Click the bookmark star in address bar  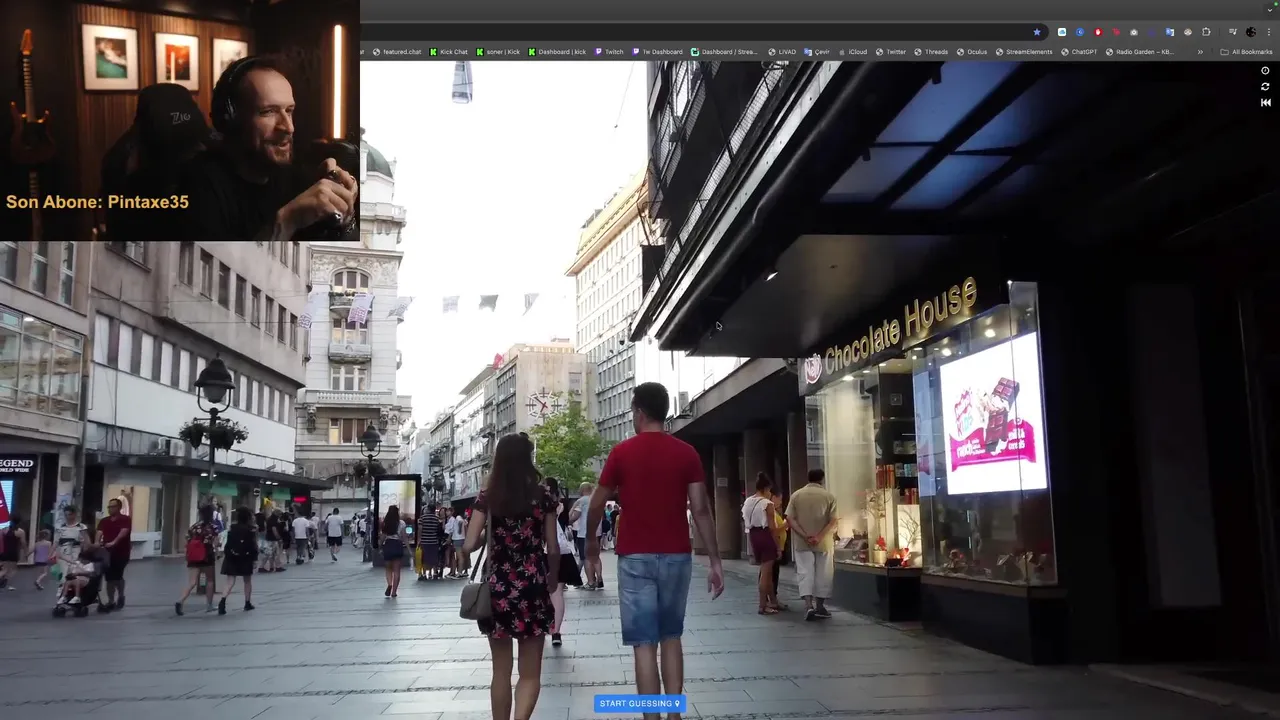[x=1037, y=32]
